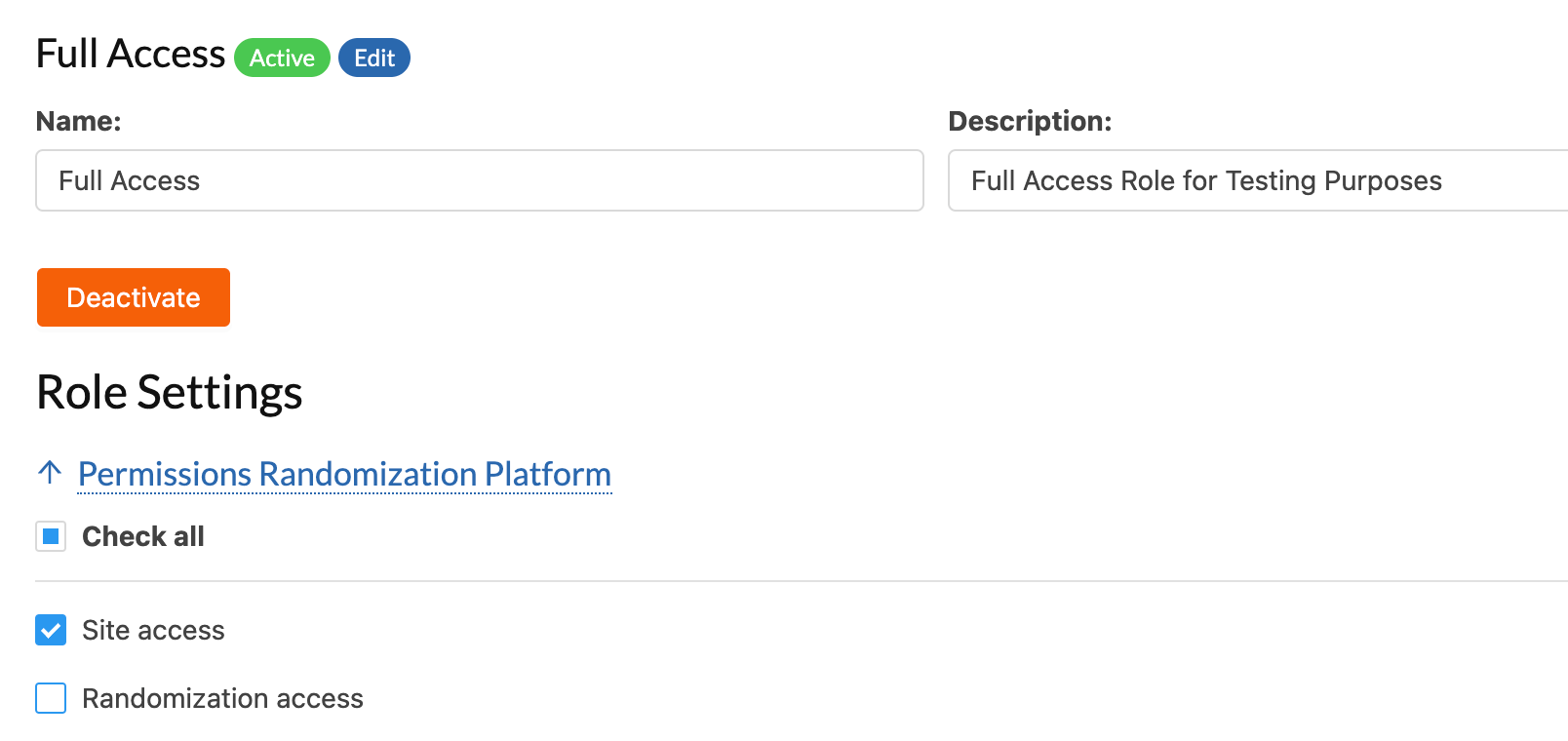1568x741 pixels.
Task: Uncheck the Site access checkbox
Action: pyautogui.click(x=51, y=630)
